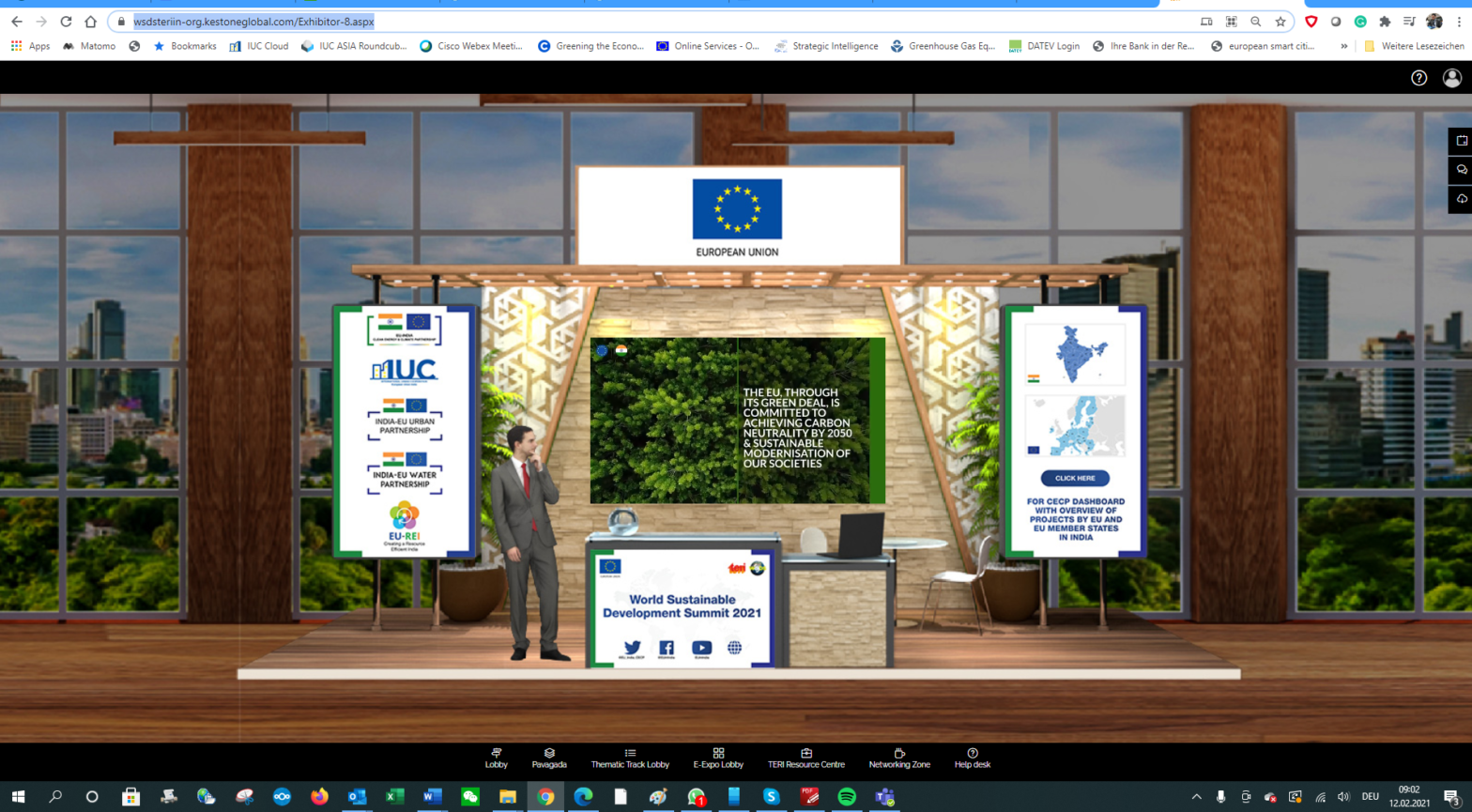Screen dimensions: 1472x812
Task: Open the YouTube icon on the booth desk
Action: point(701,648)
